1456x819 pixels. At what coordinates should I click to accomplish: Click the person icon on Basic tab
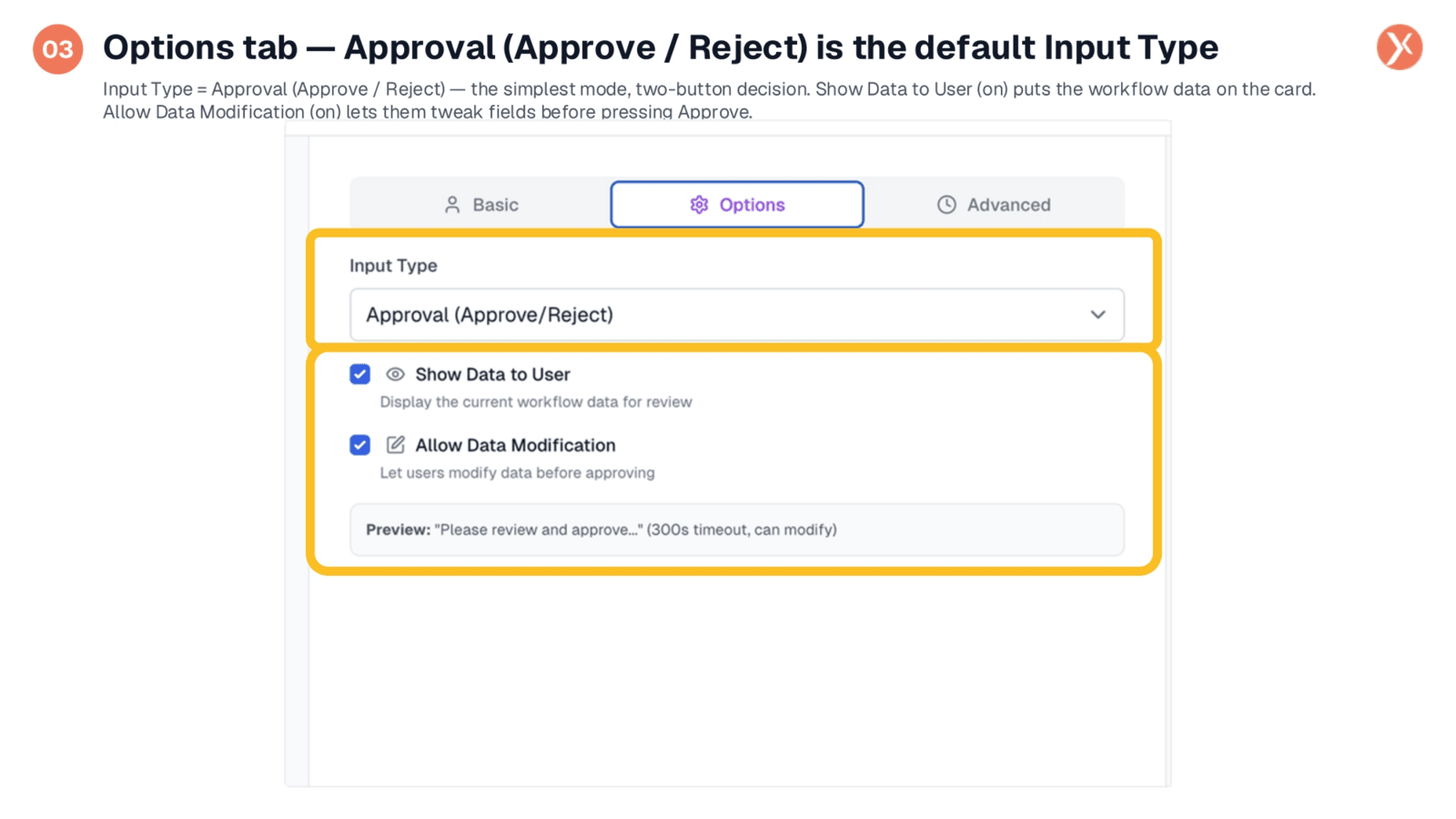[452, 205]
